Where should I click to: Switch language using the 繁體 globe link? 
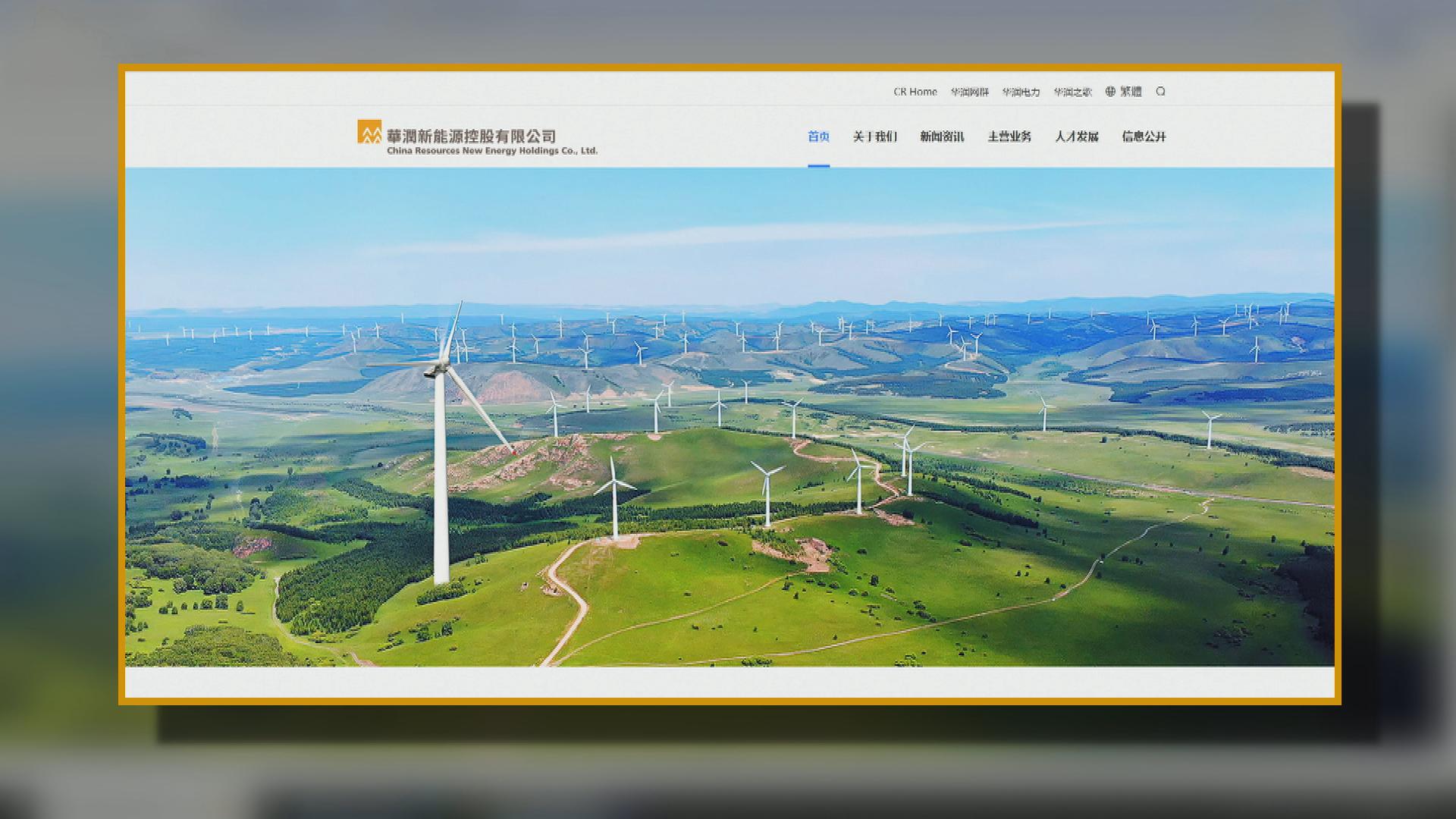(1123, 92)
